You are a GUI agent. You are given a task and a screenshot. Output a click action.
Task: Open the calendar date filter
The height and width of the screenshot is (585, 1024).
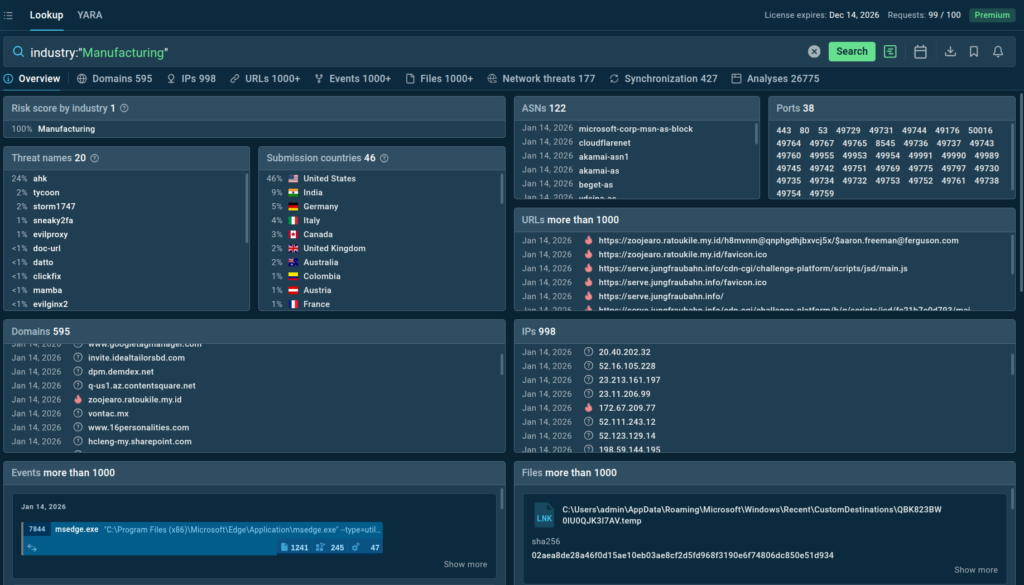[x=921, y=51]
